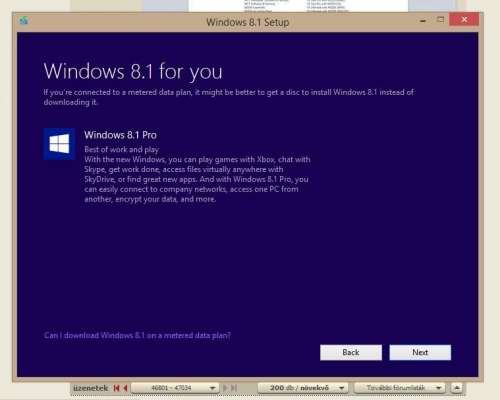Click the Windows 8.1 Pro logo tile
Screen dimensions: 500x400
pyautogui.click(x=59, y=144)
